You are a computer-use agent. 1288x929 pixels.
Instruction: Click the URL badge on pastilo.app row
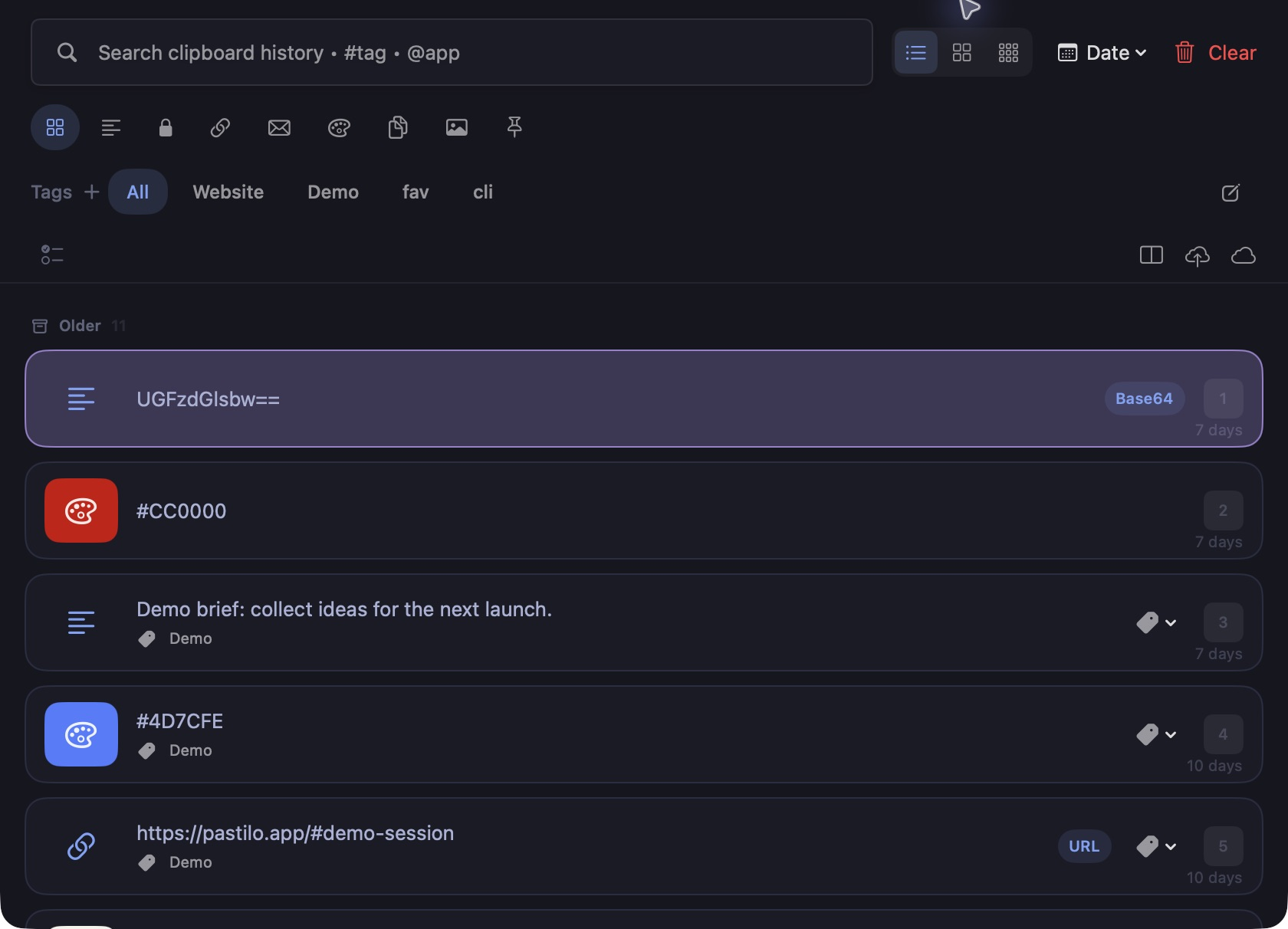[x=1084, y=846]
